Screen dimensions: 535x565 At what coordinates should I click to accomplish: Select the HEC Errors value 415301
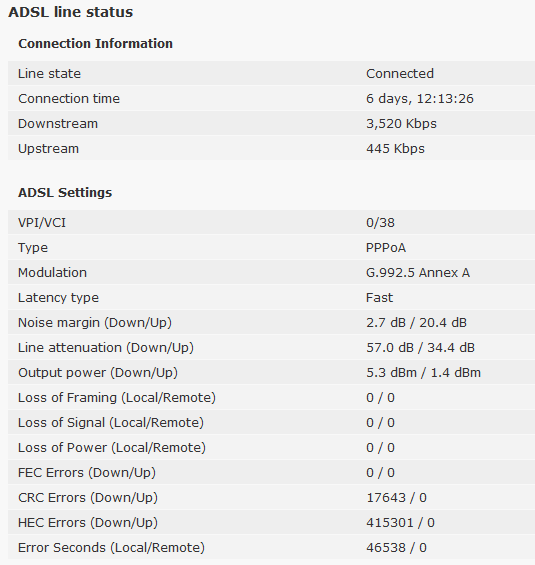[x=390, y=523]
